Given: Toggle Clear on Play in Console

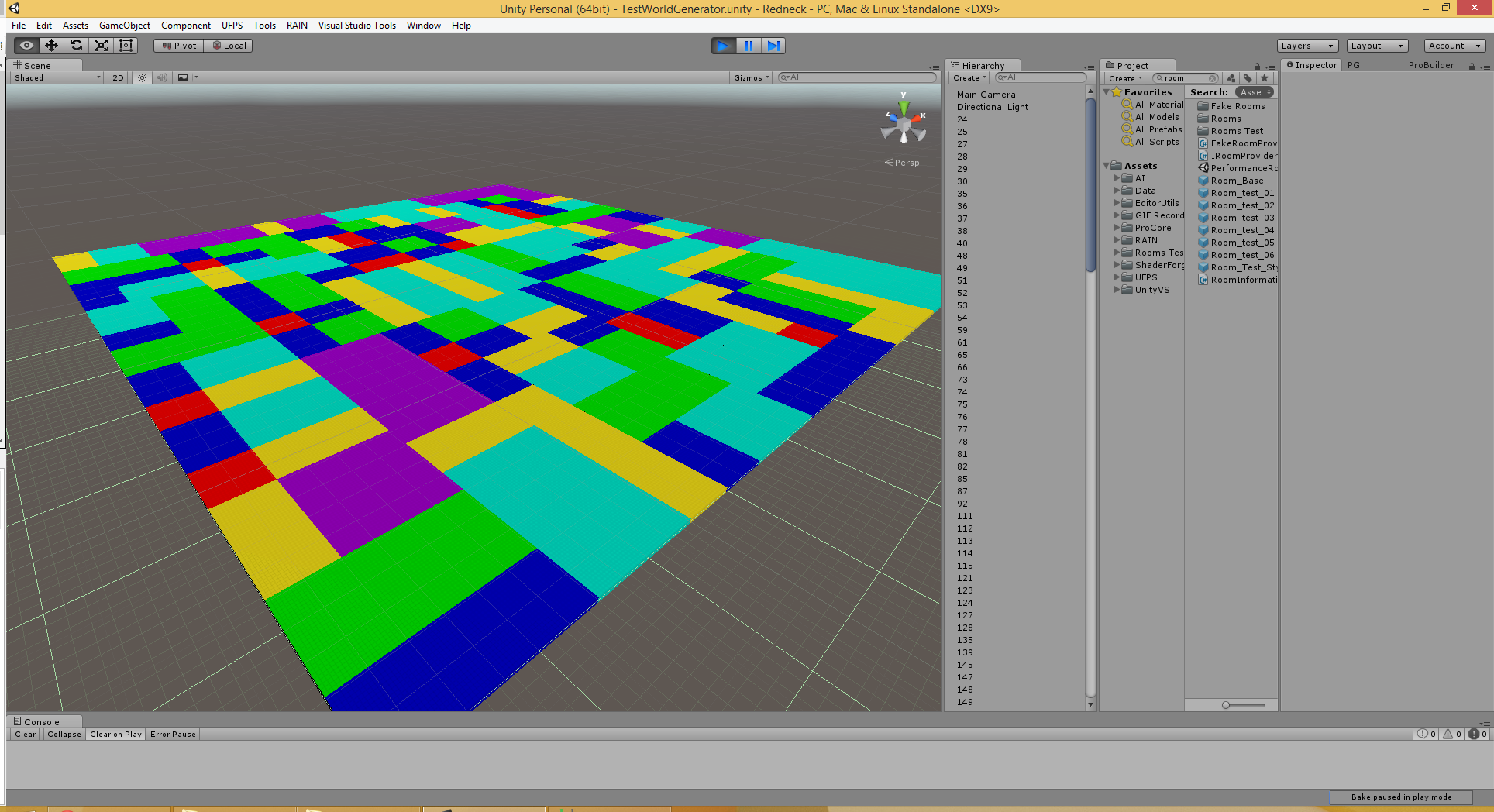Looking at the screenshot, I should [115, 735].
